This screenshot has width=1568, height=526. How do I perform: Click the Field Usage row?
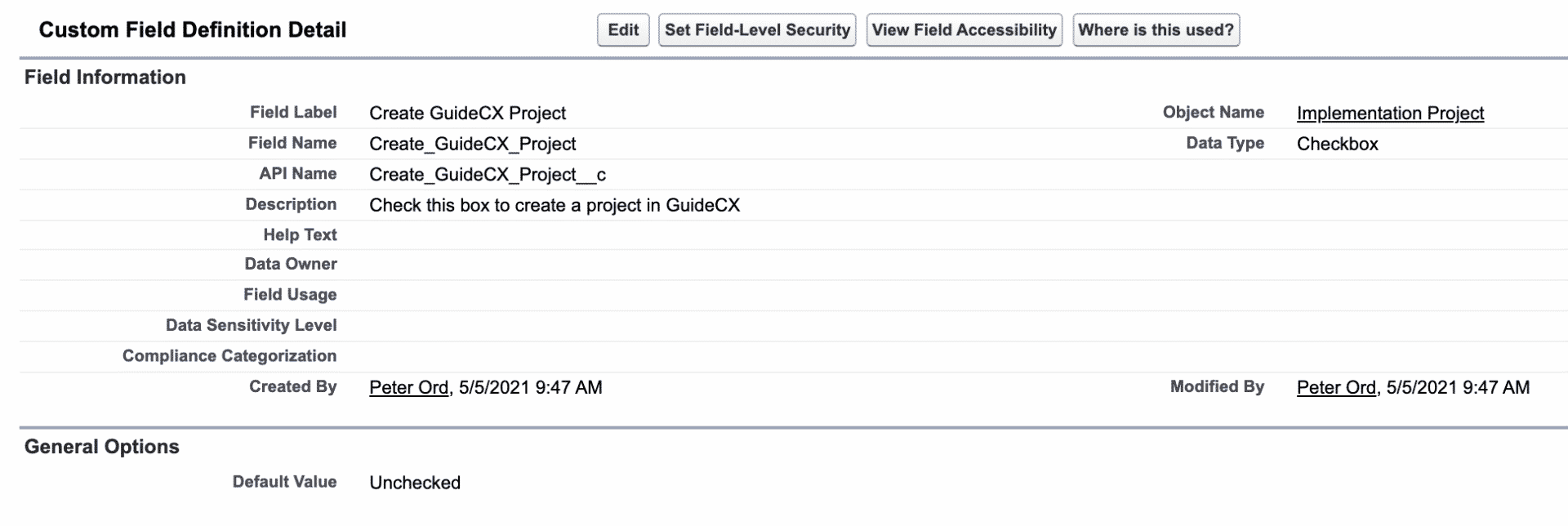290,294
